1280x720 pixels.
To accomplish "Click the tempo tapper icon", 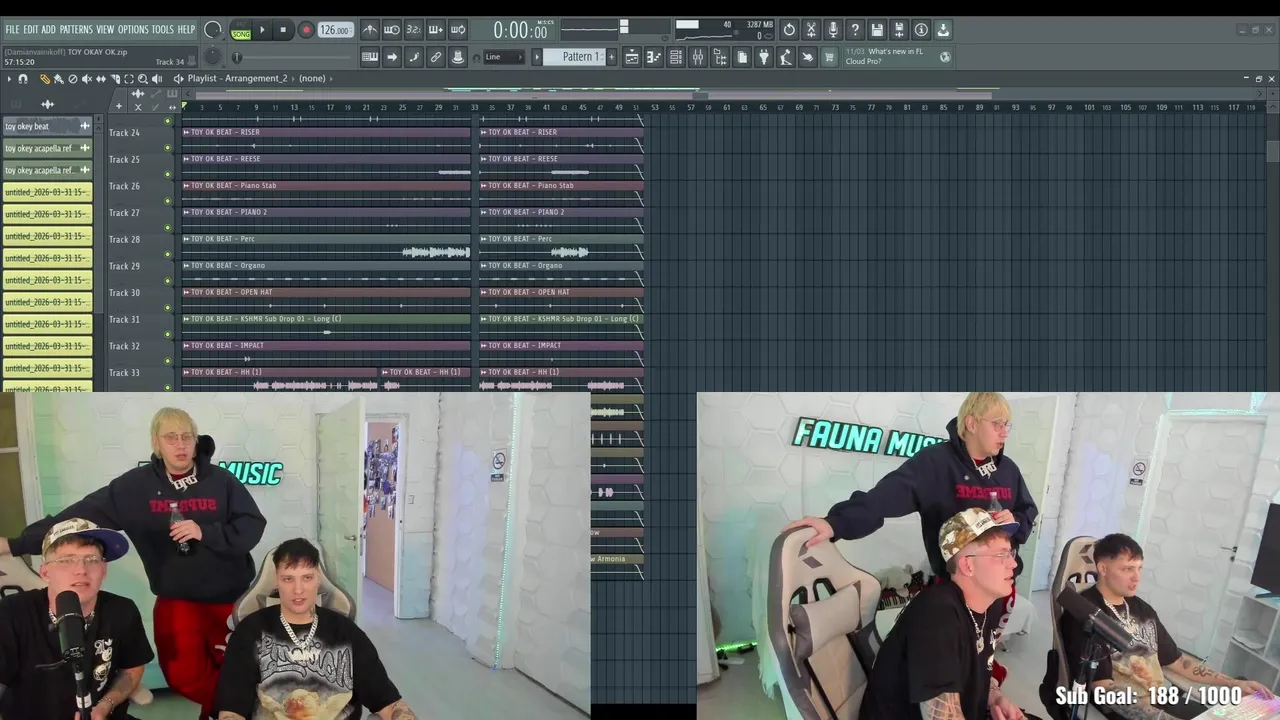I will [x=786, y=57].
